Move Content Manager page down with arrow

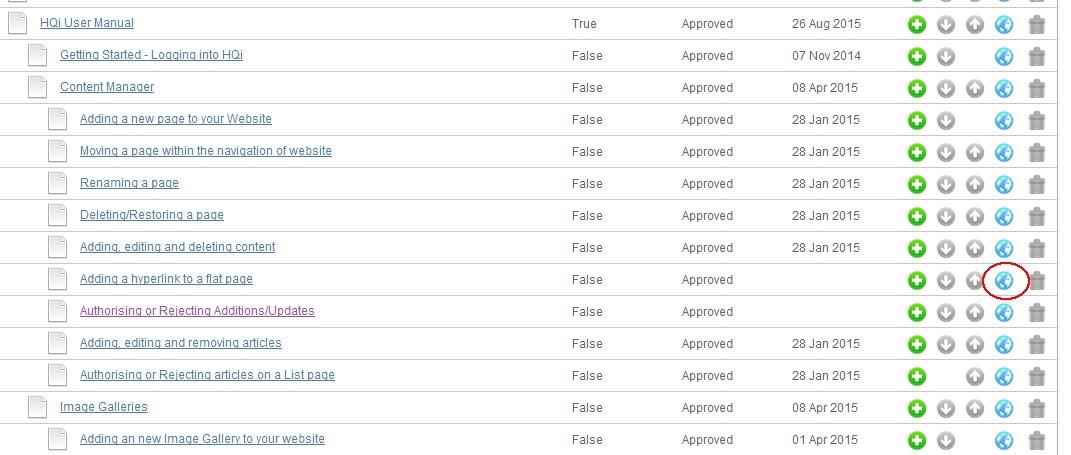coord(946,89)
